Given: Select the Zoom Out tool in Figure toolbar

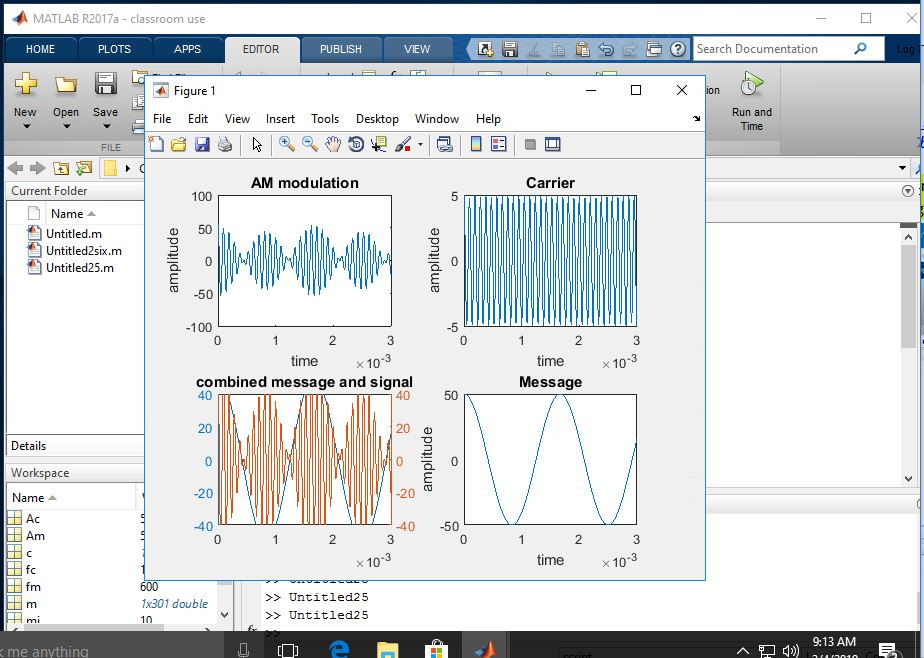Looking at the screenshot, I should point(310,145).
